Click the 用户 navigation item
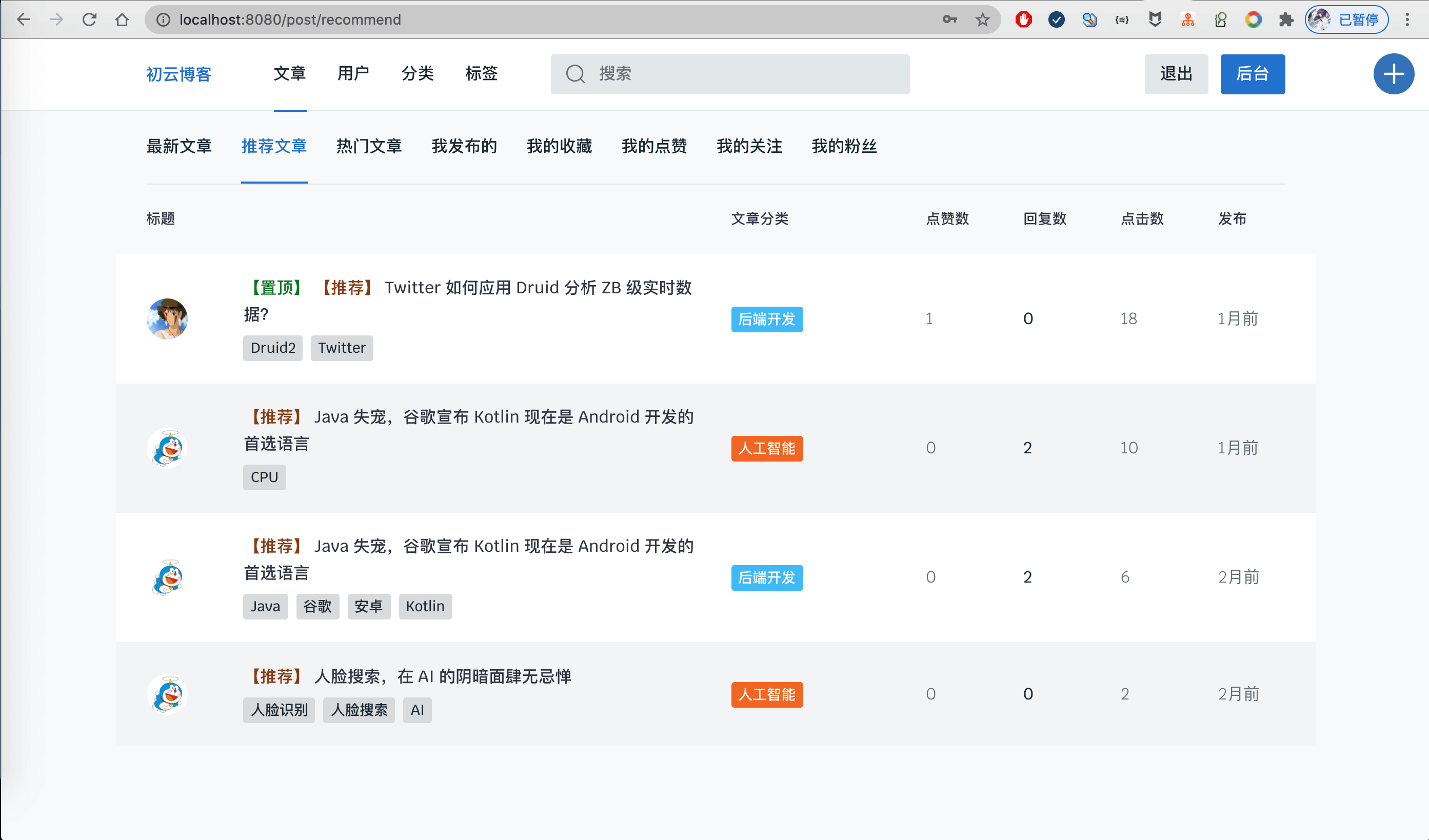The image size is (1429, 840). 352,74
